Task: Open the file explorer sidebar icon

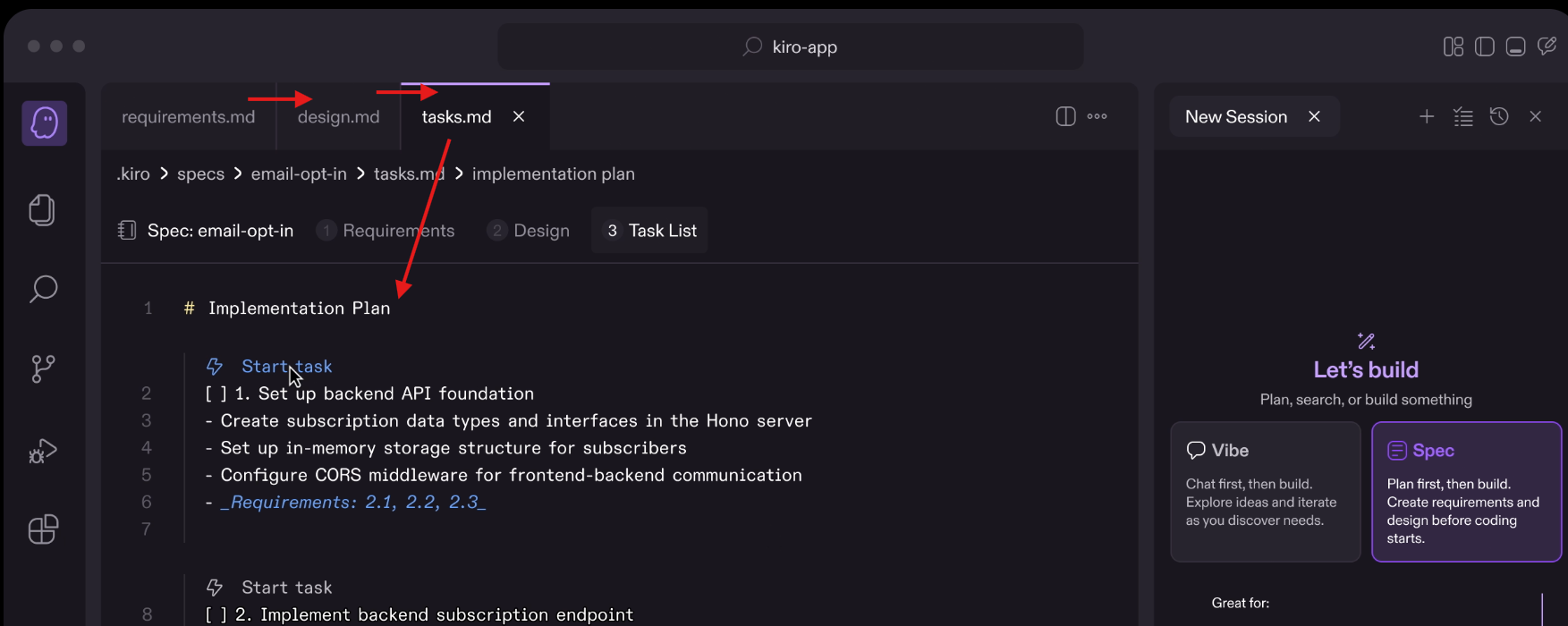Action: (x=41, y=210)
